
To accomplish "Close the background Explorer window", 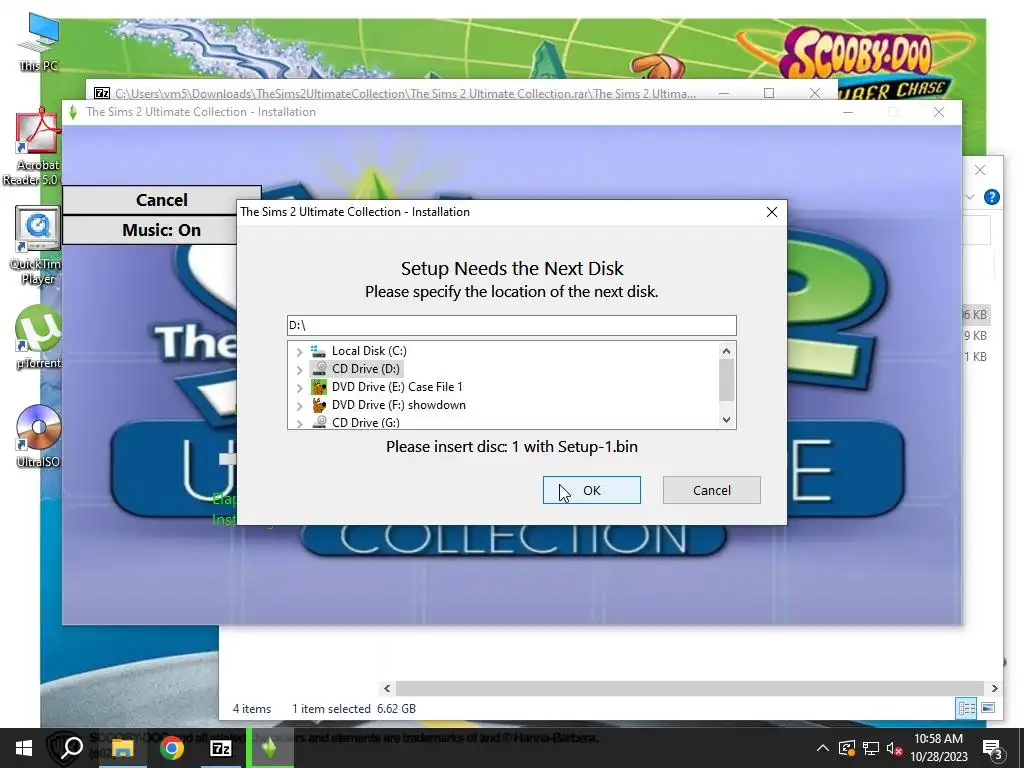I will coord(980,170).
